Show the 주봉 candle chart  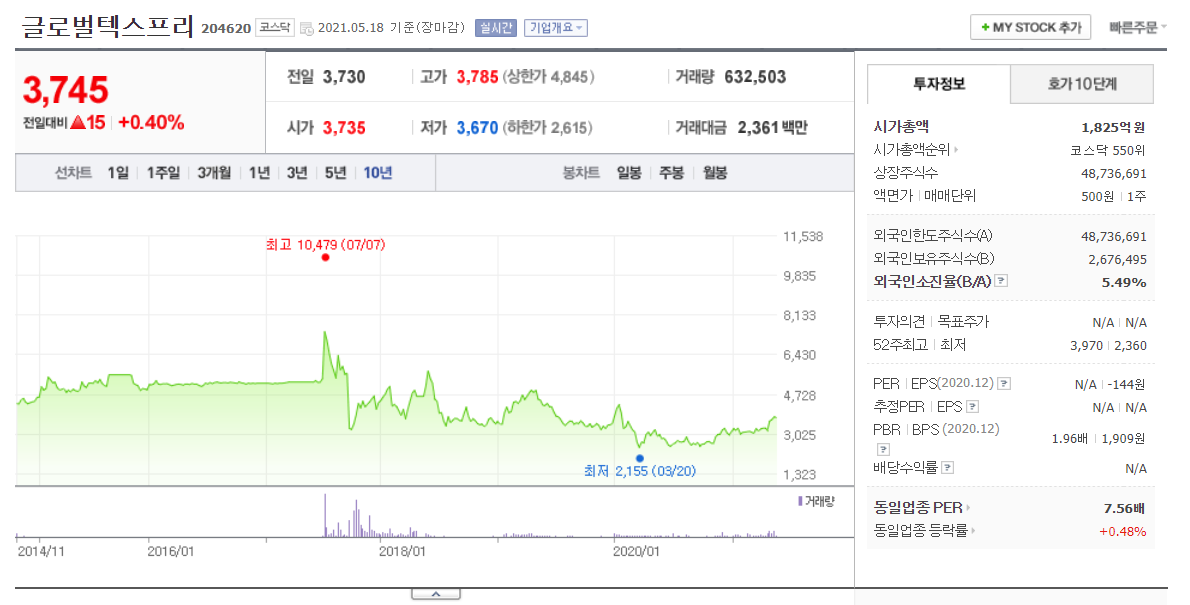[x=671, y=173]
